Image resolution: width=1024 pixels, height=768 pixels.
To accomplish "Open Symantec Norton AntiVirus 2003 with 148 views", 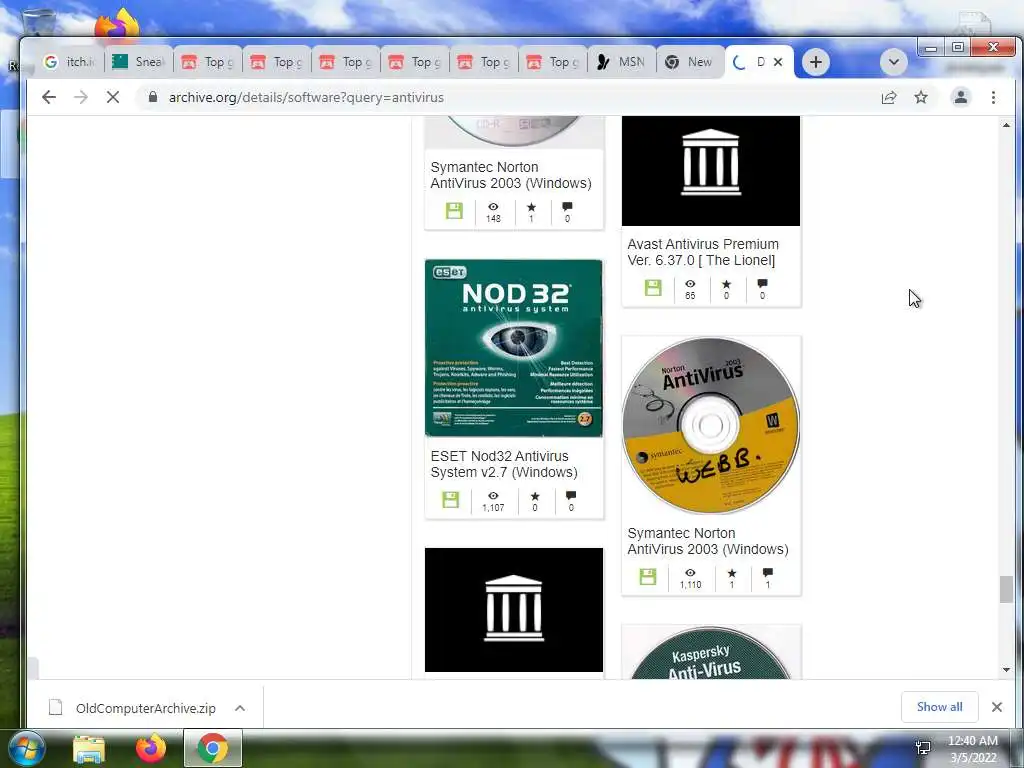I will [511, 175].
